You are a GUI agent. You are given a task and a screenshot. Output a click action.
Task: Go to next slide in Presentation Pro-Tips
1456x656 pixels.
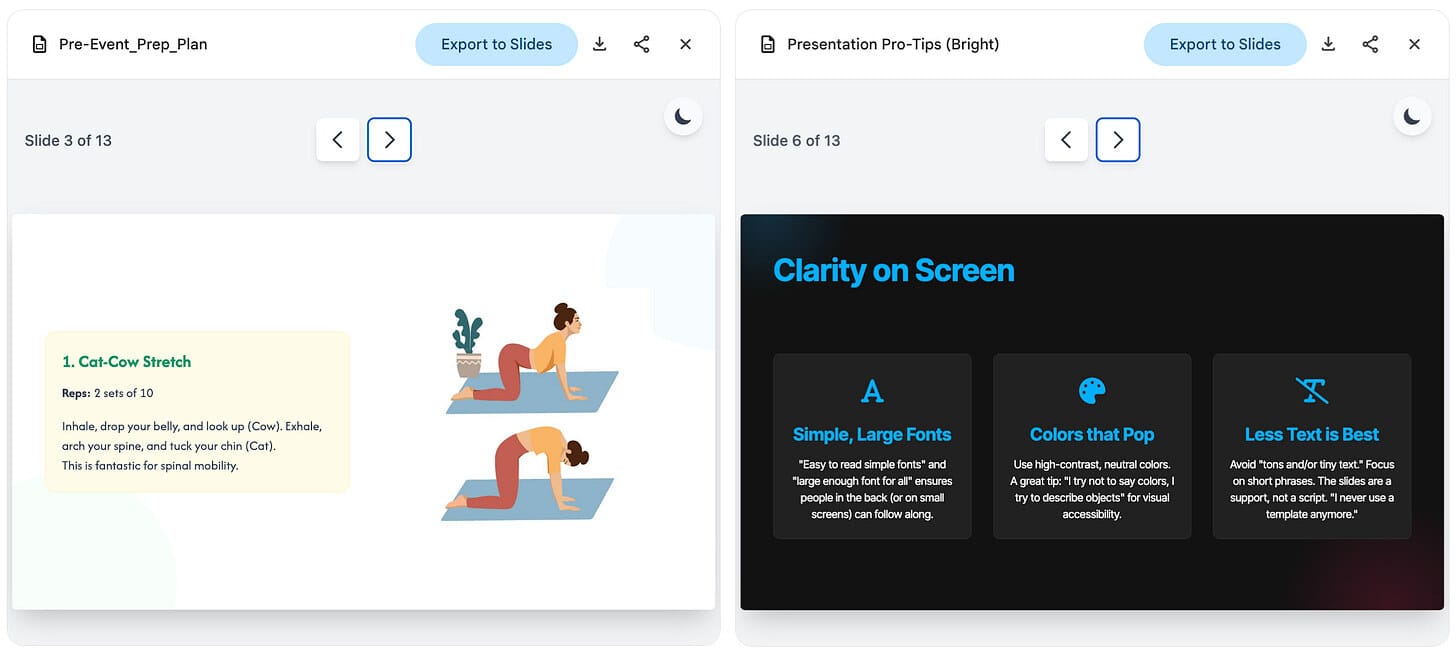click(x=1118, y=140)
